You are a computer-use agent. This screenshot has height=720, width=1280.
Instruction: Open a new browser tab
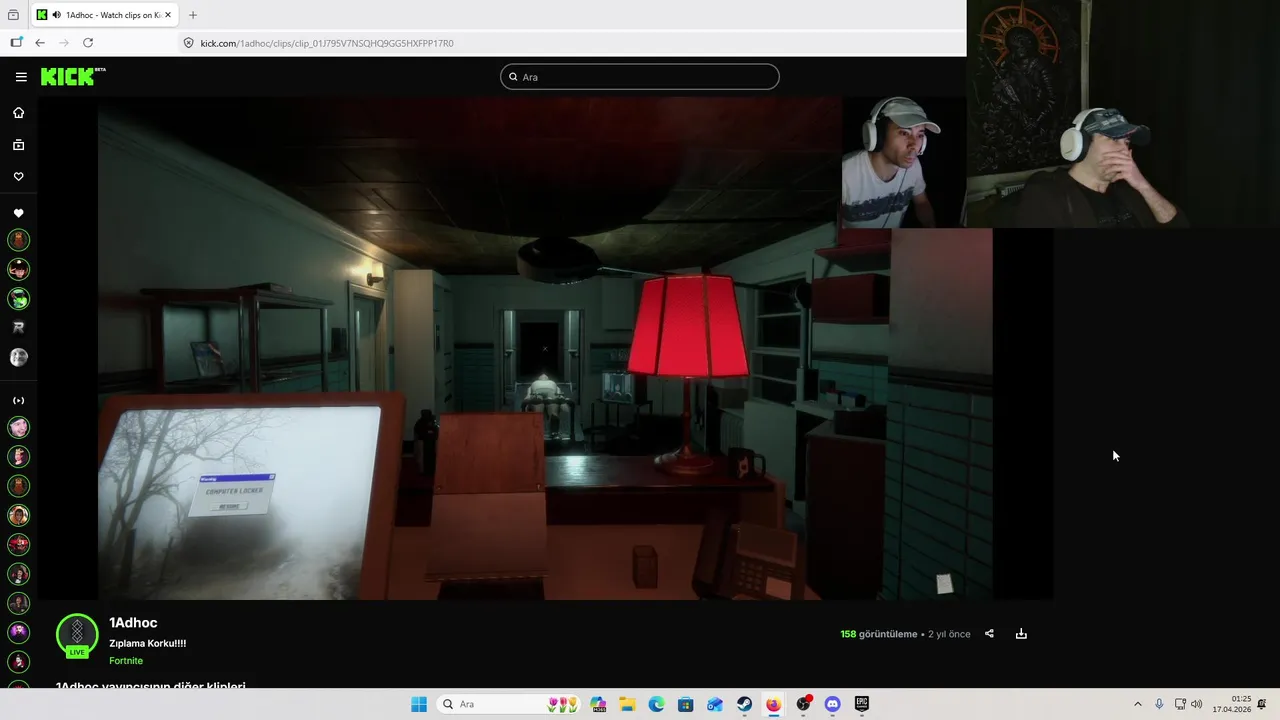[193, 15]
